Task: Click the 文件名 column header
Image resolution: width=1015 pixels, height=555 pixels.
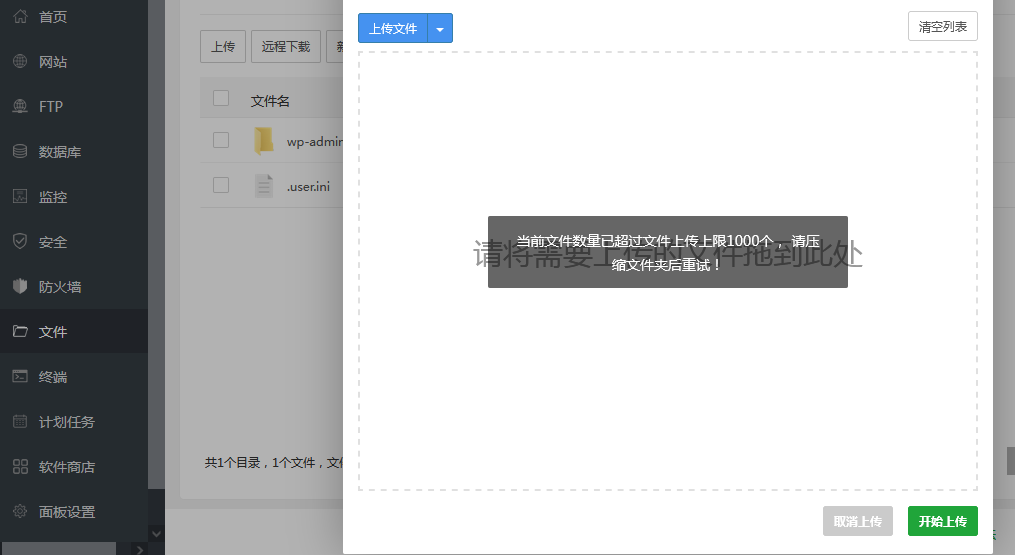Action: pyautogui.click(x=270, y=101)
